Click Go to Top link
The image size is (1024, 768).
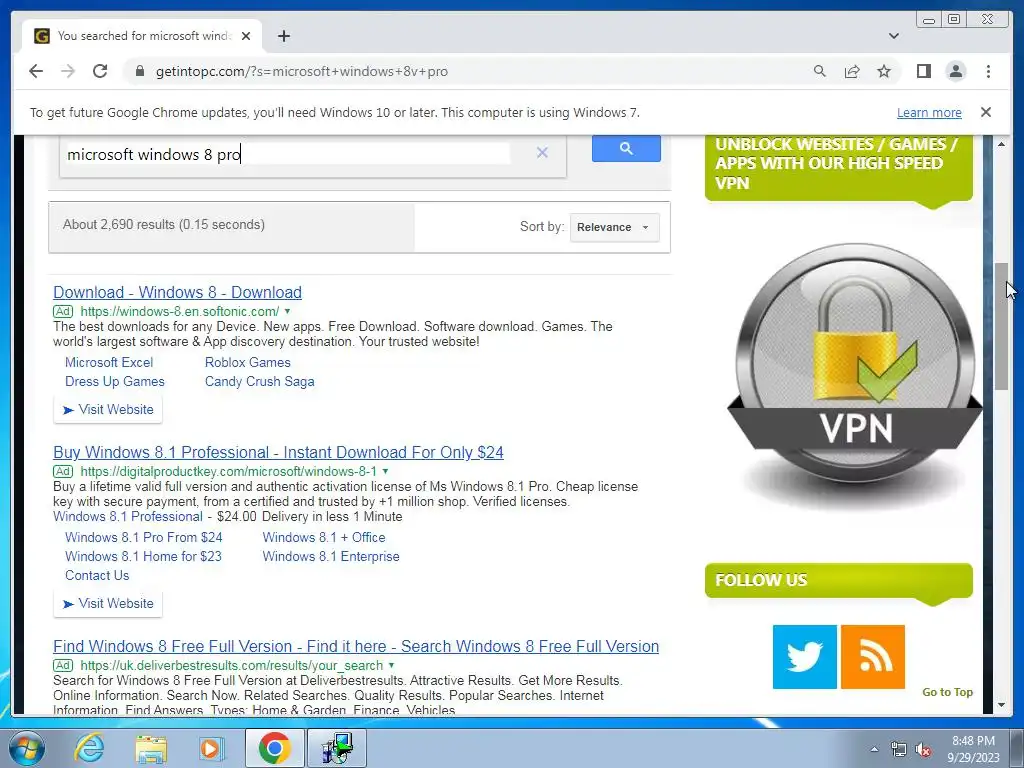pos(948,692)
